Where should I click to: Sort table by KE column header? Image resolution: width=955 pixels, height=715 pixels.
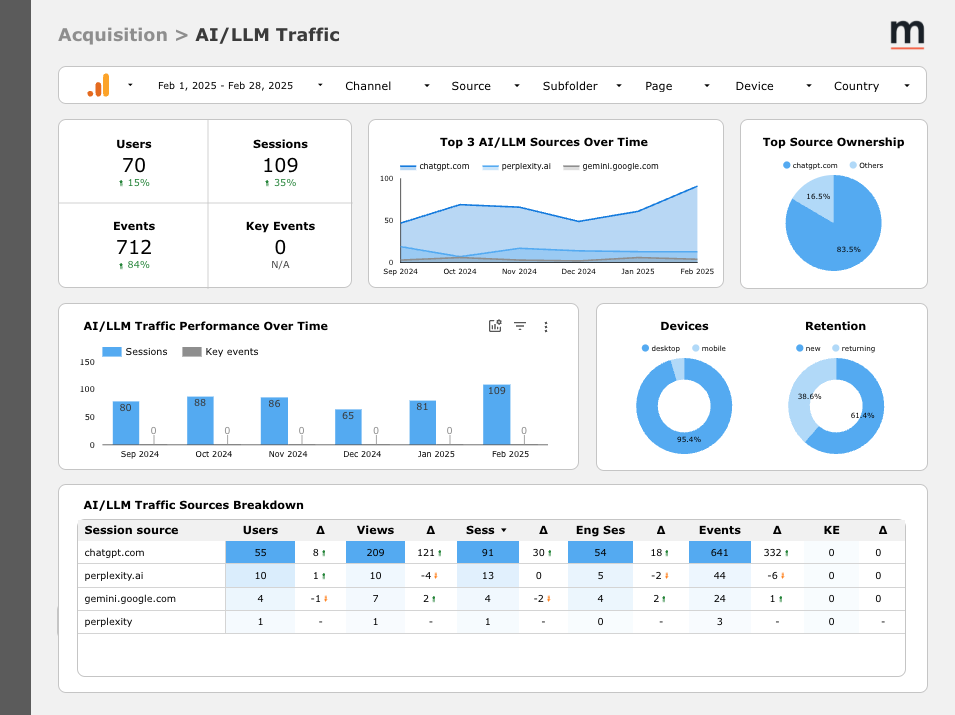(831, 530)
